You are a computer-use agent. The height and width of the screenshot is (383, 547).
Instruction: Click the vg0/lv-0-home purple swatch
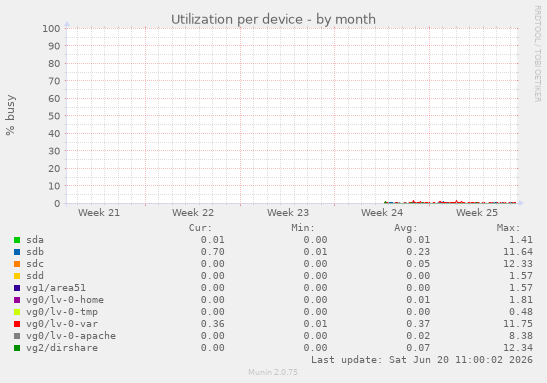(17, 300)
